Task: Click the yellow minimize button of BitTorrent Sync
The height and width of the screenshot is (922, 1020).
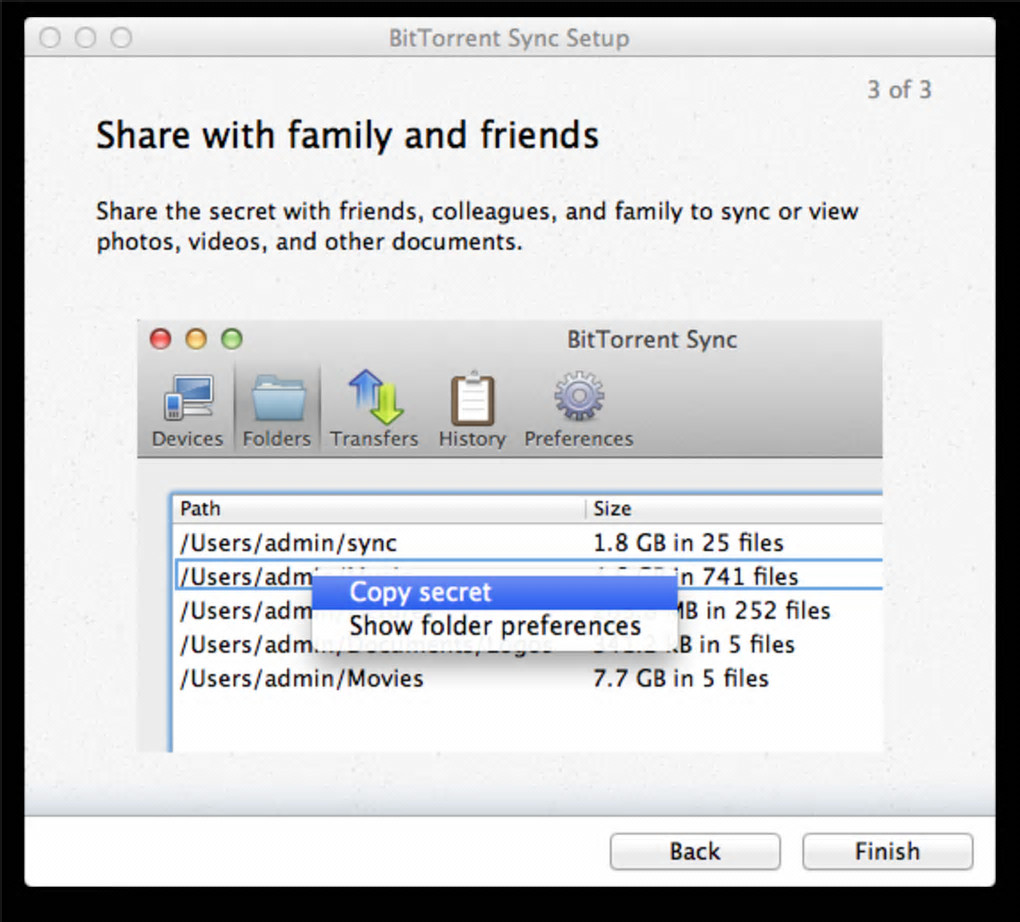Action: tap(196, 339)
